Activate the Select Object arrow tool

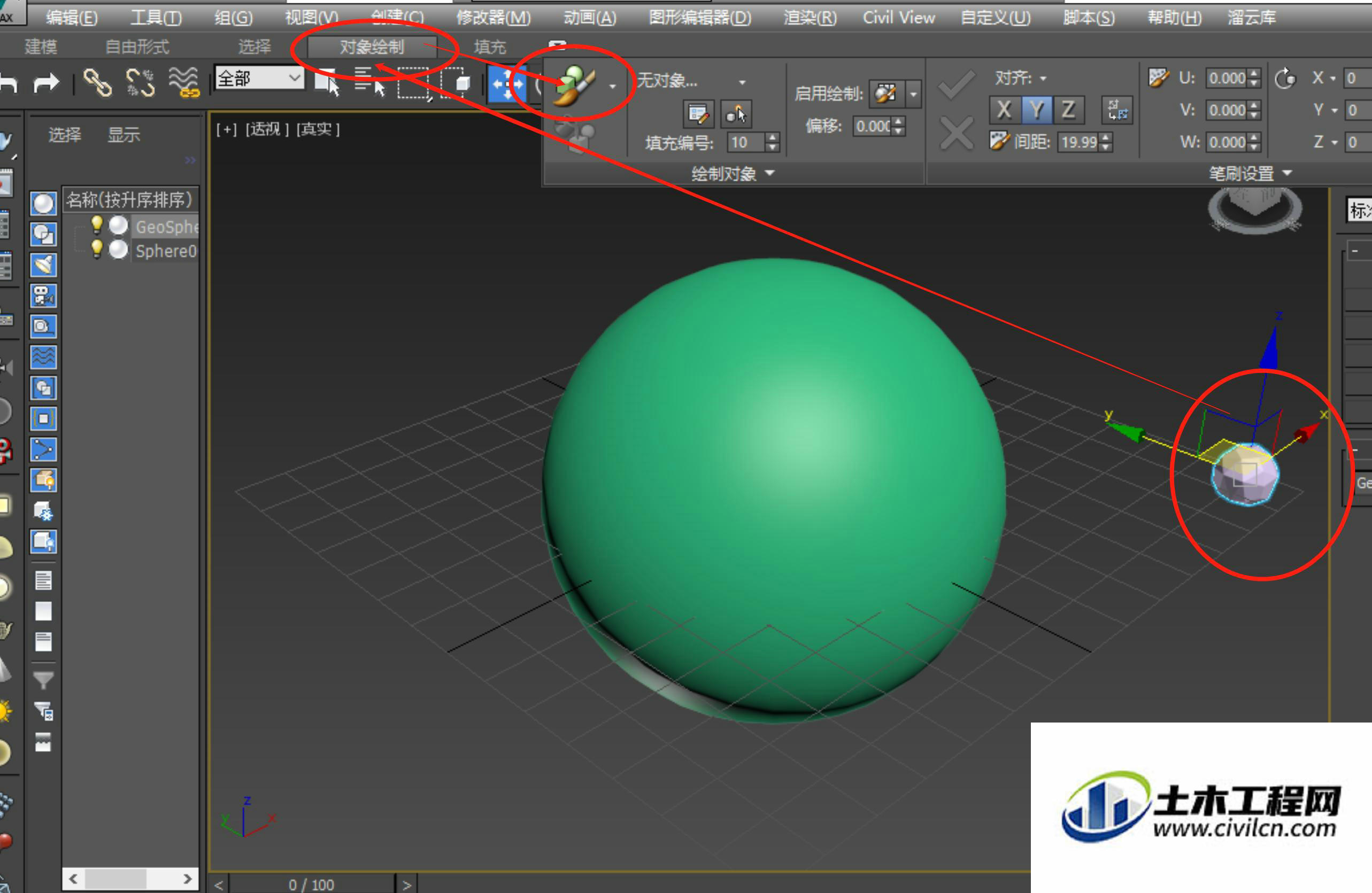(327, 82)
